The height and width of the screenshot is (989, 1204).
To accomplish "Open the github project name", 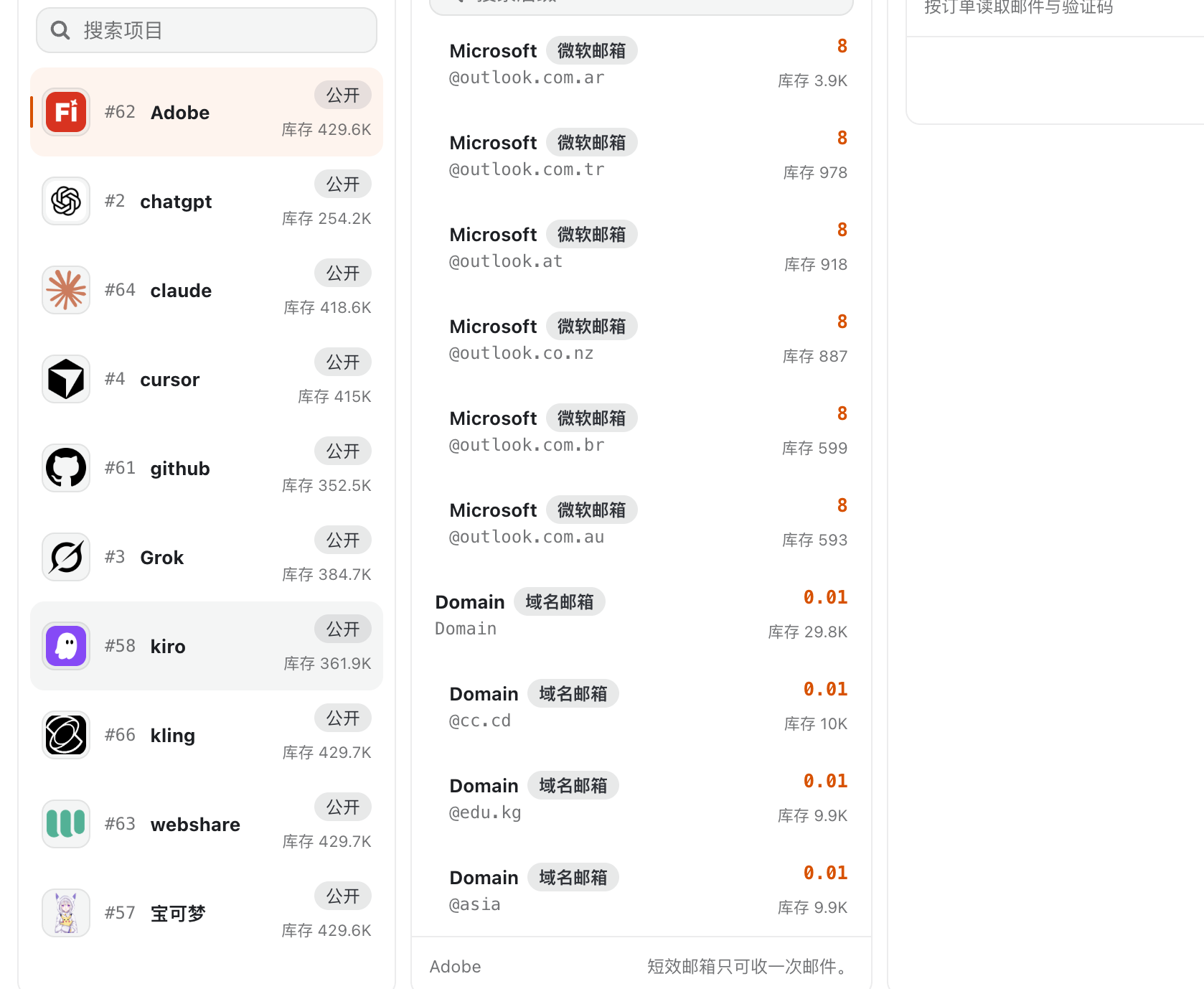I will click(180, 469).
